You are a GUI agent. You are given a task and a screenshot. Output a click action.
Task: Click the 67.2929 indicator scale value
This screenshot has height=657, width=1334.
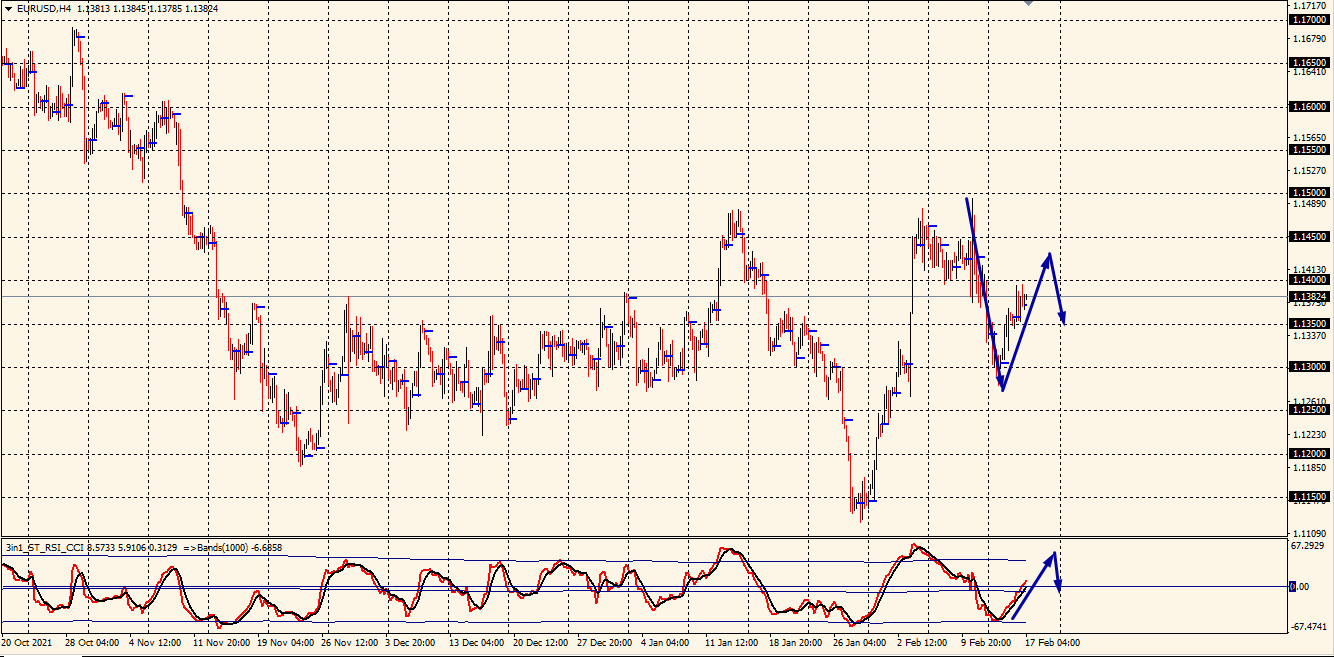click(x=1311, y=547)
